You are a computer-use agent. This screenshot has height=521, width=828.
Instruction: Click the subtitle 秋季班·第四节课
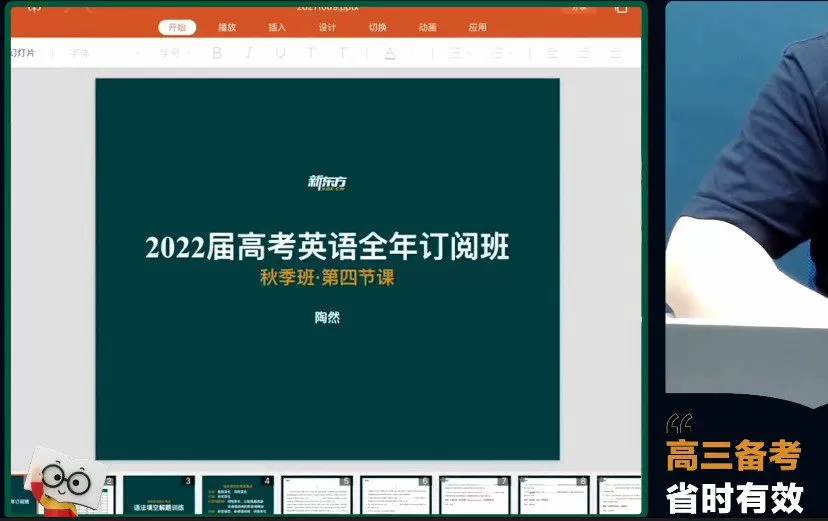327,278
